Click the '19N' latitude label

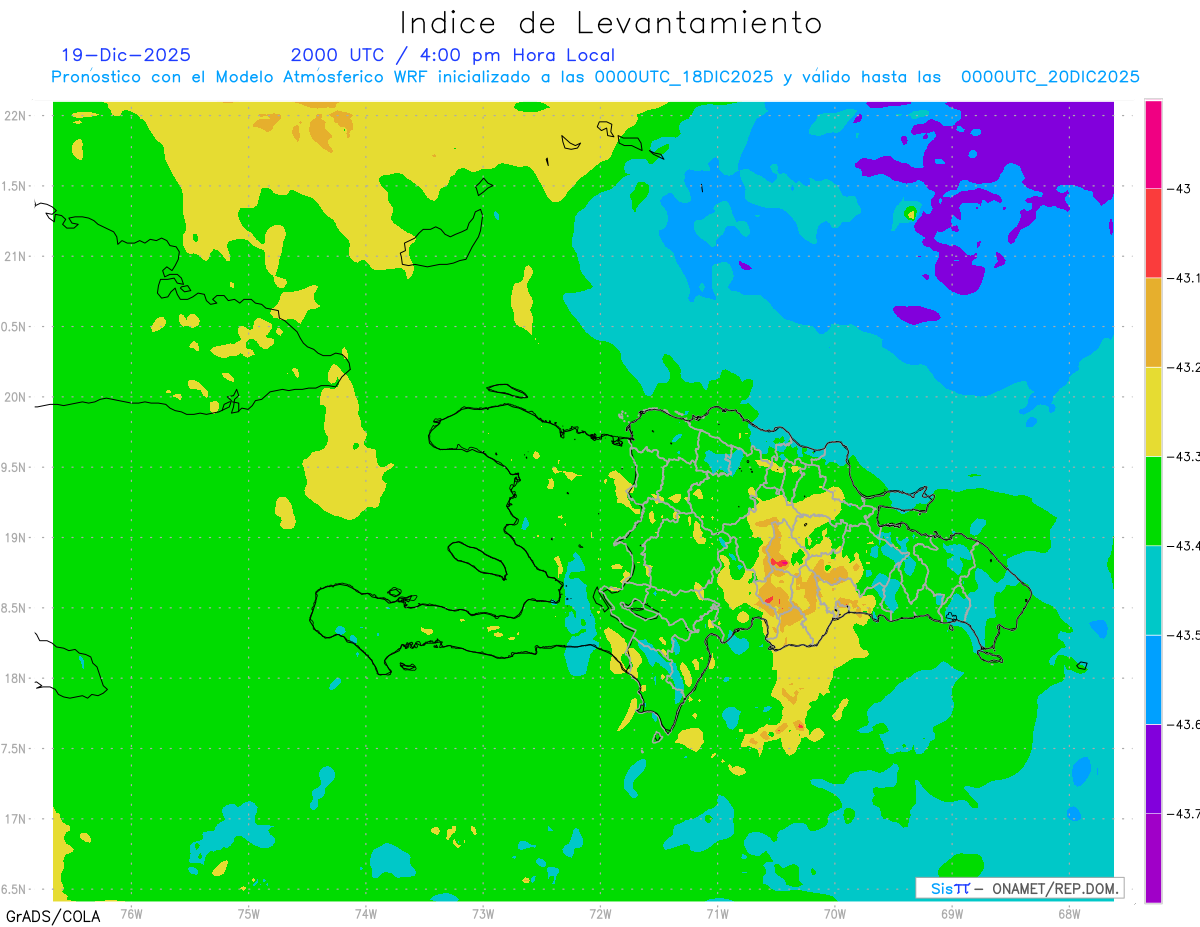pyautogui.click(x=17, y=537)
